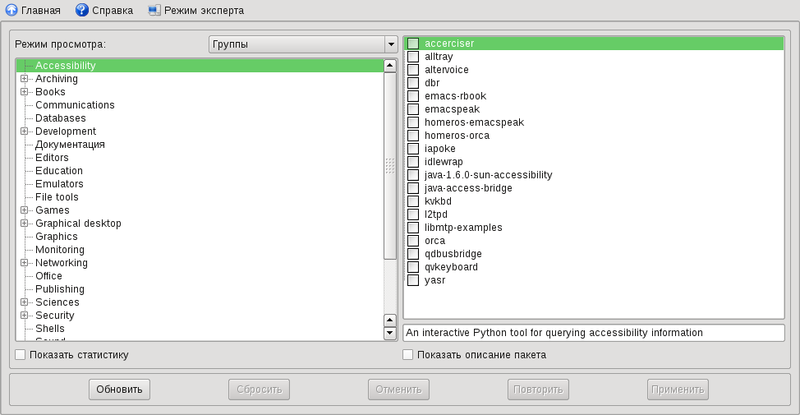The width and height of the screenshot is (800, 415).
Task: Select the Office group
Action: click(49, 276)
